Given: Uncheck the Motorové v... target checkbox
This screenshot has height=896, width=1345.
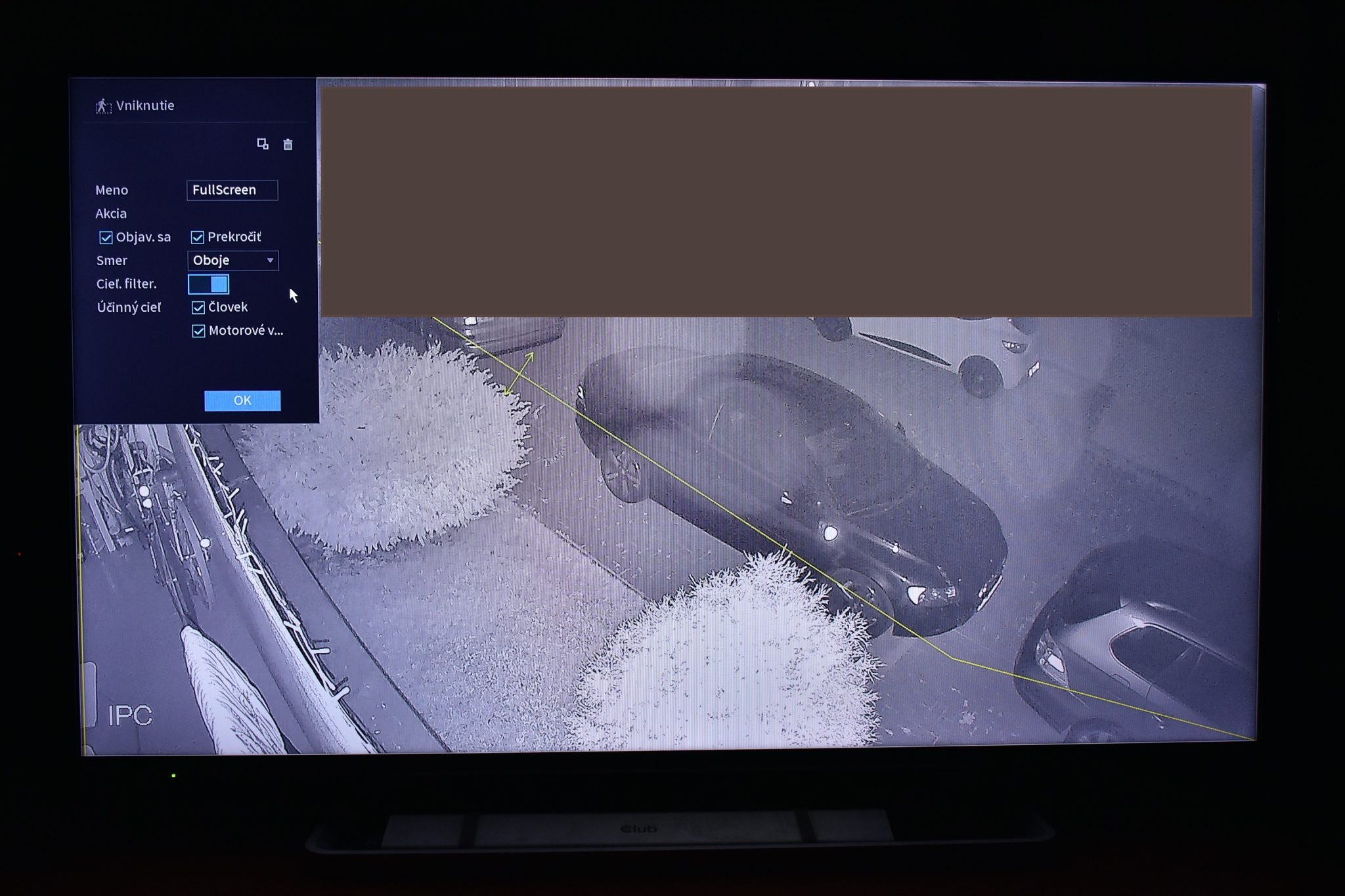Looking at the screenshot, I should pos(198,331).
